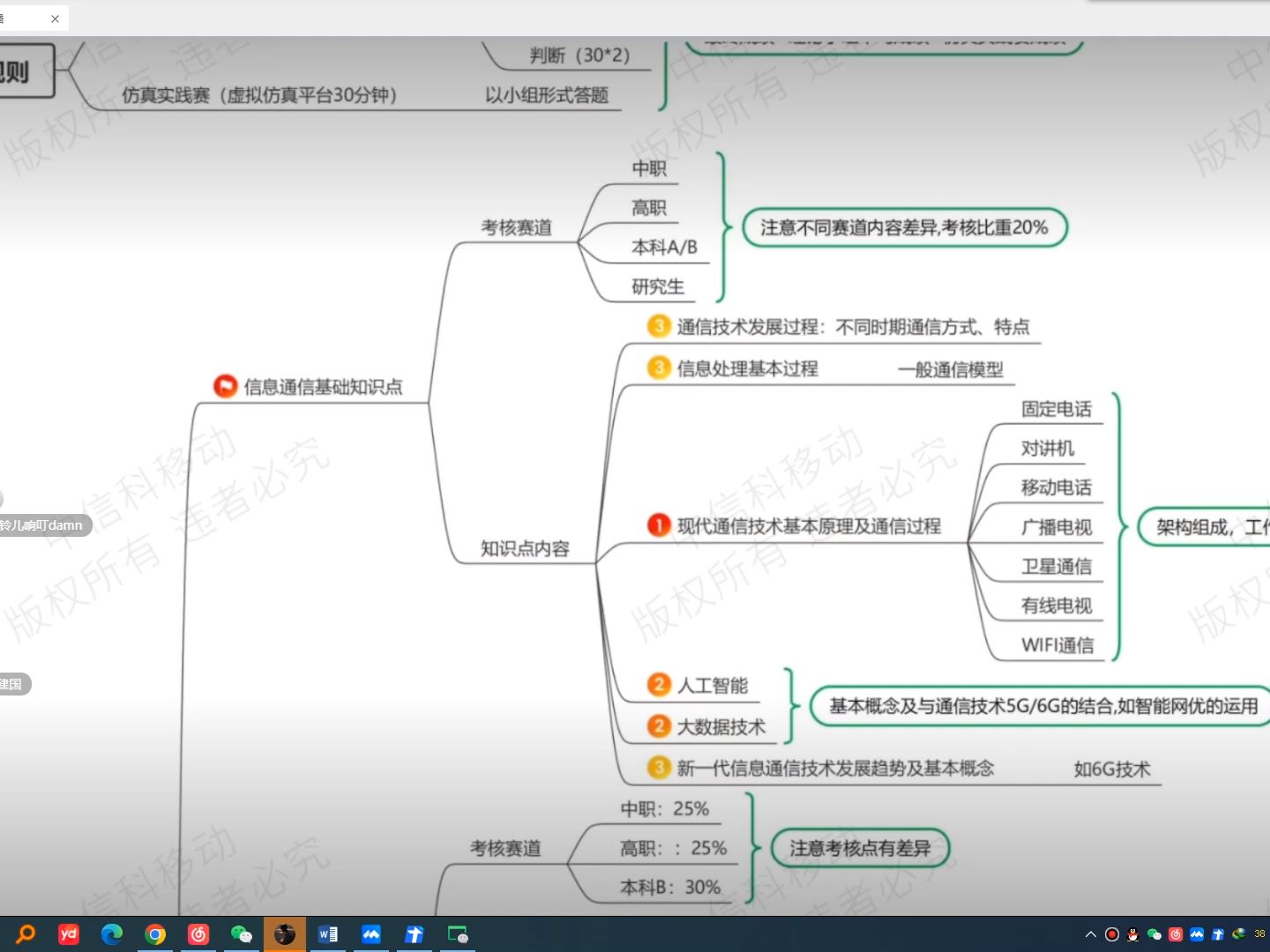Select the 卫星通信 node
Viewport: 1270px width, 952px height.
pos(1057,567)
